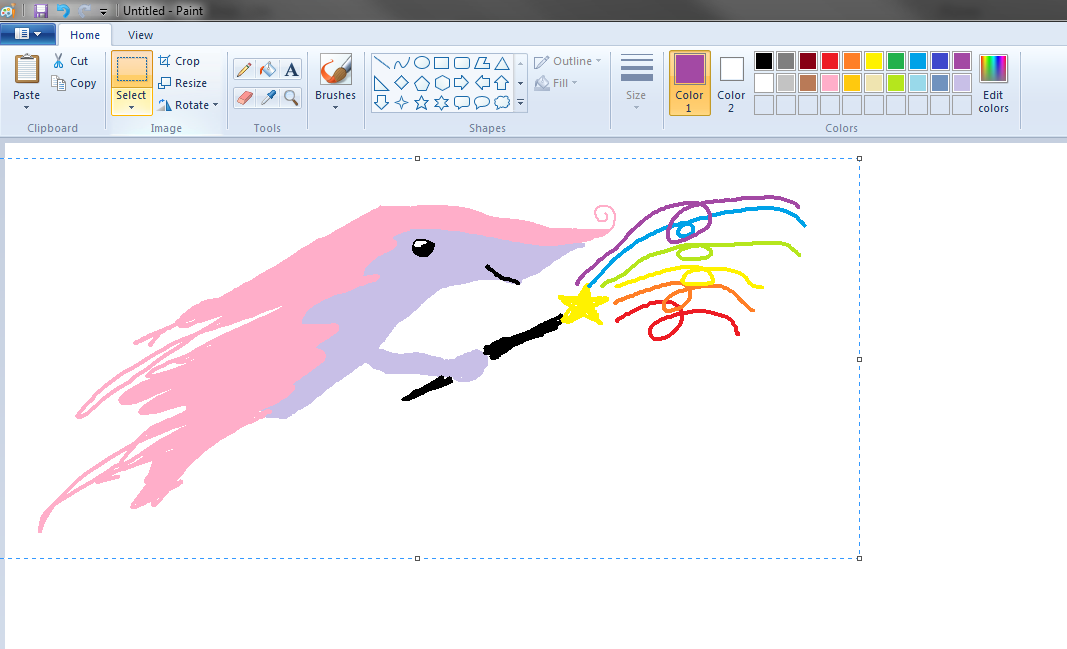Click the Magnifier zoom tool
The height and width of the screenshot is (649, 1067).
point(291,97)
